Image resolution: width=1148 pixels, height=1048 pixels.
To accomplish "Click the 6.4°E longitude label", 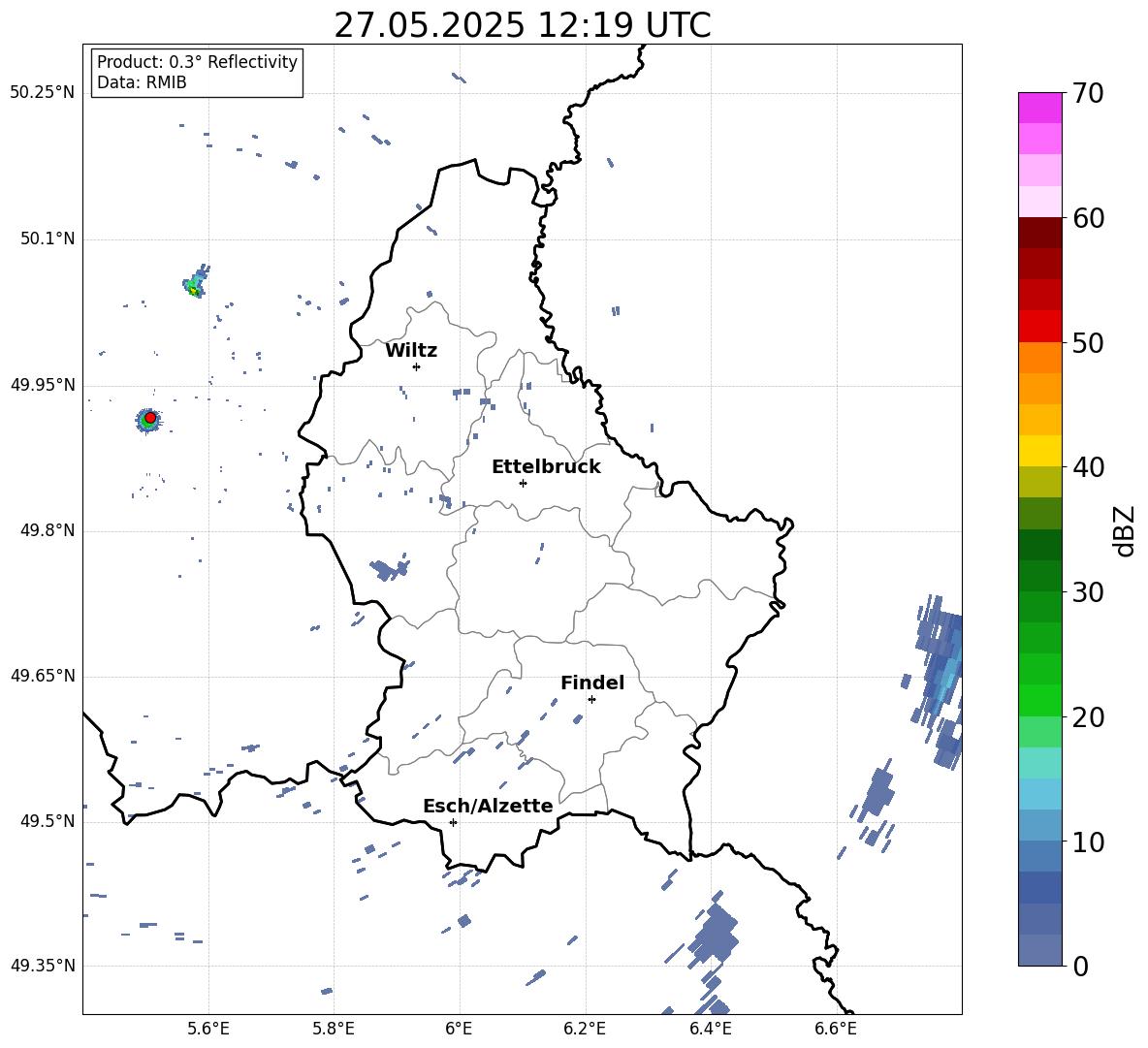I will click(710, 1029).
